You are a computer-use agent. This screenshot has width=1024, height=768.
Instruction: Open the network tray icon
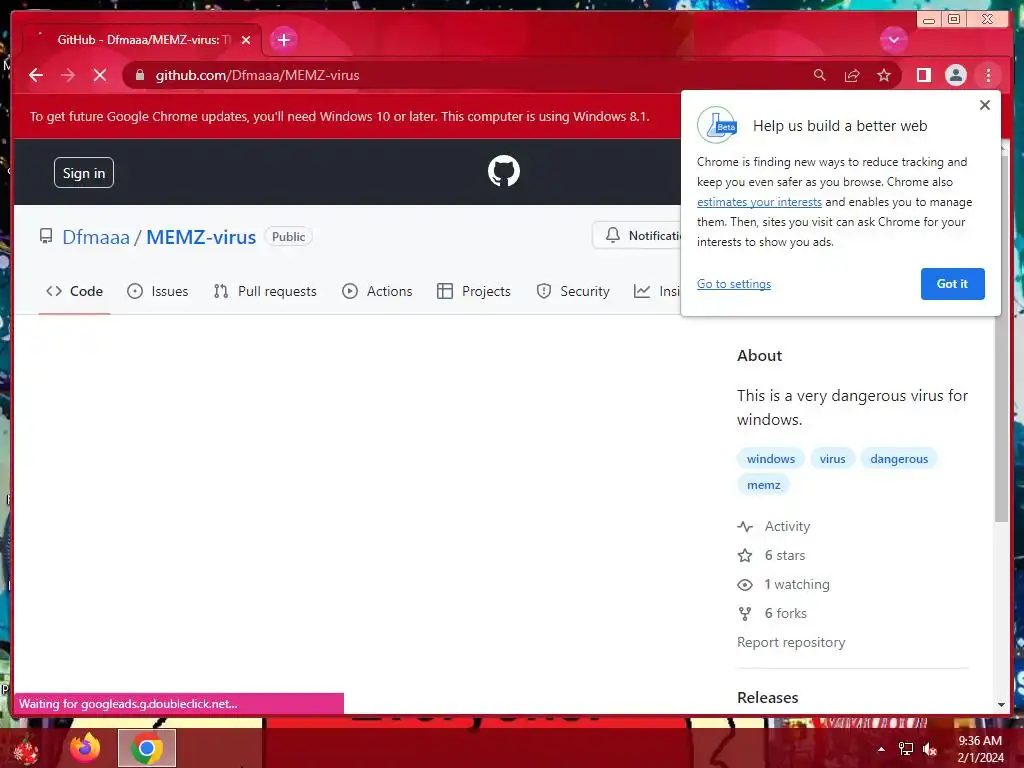coord(906,749)
